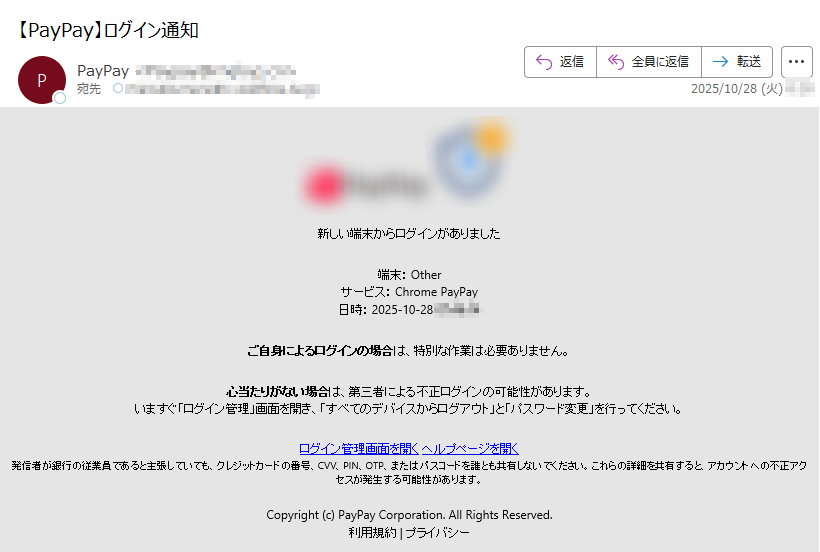Click the 宛先 recipient label
820x552 pixels.
click(x=89, y=89)
